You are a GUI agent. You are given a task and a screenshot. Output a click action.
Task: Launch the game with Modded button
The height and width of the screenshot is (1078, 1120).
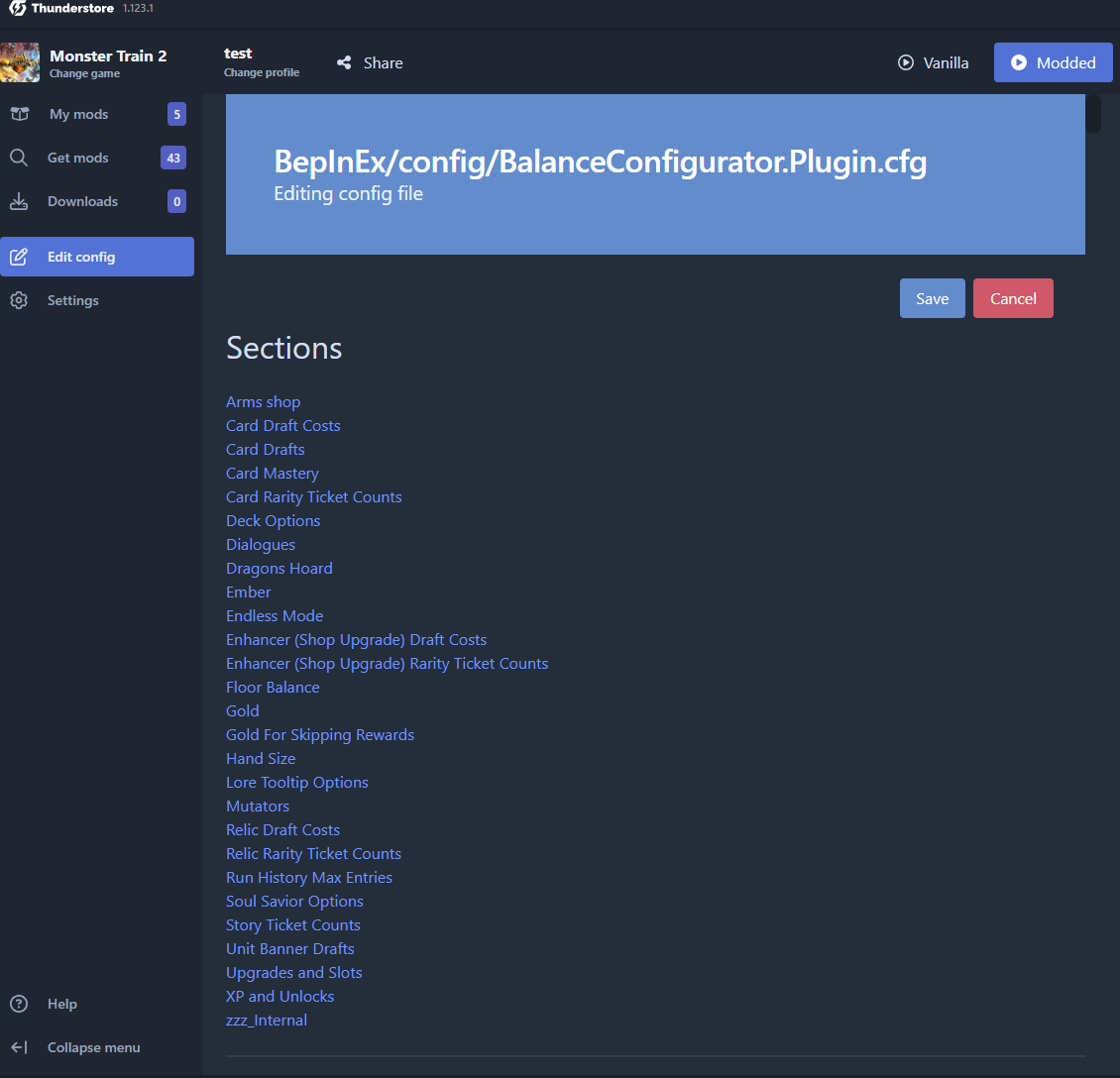1053,62
